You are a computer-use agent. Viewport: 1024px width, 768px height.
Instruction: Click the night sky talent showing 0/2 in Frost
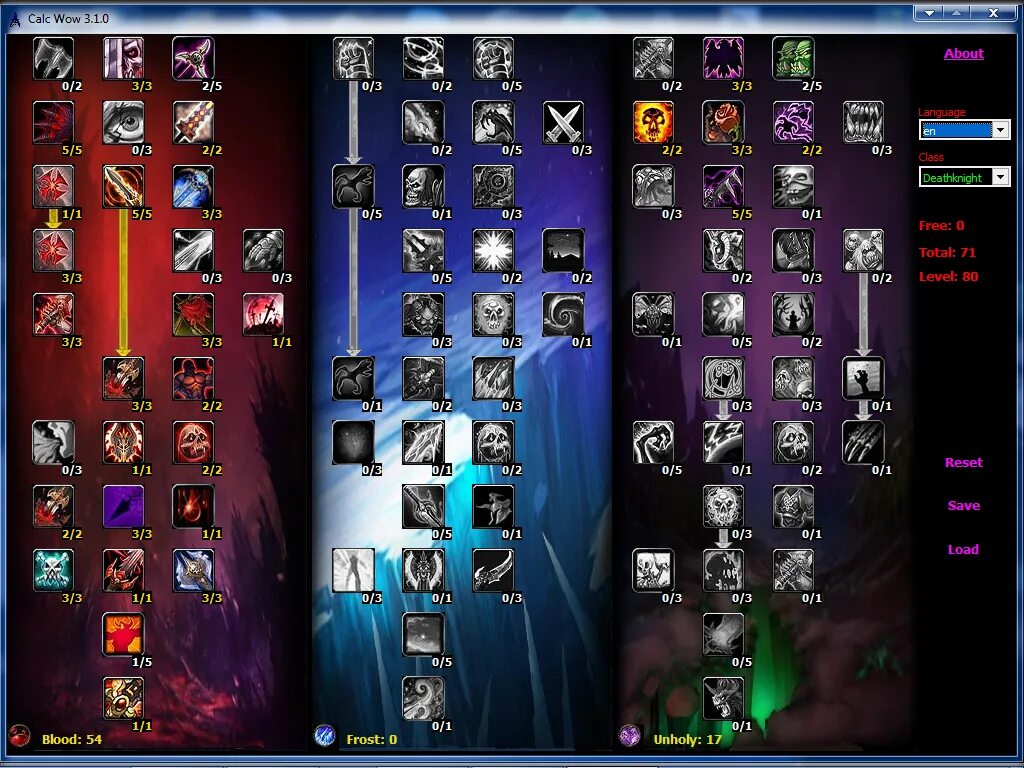click(x=563, y=250)
